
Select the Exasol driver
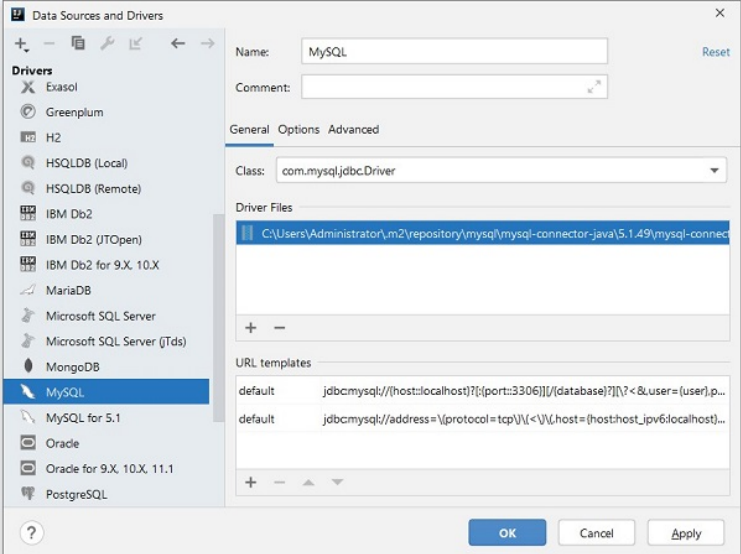tap(106, 87)
